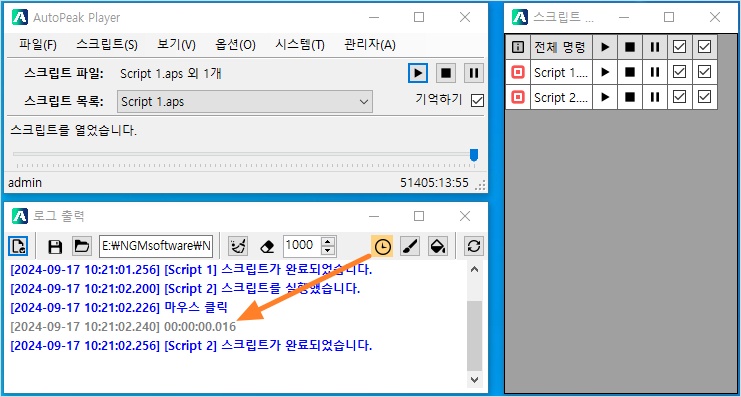The image size is (741, 397).
Task: Click the AutoPeak Player title bar app icon
Action: 20,17
